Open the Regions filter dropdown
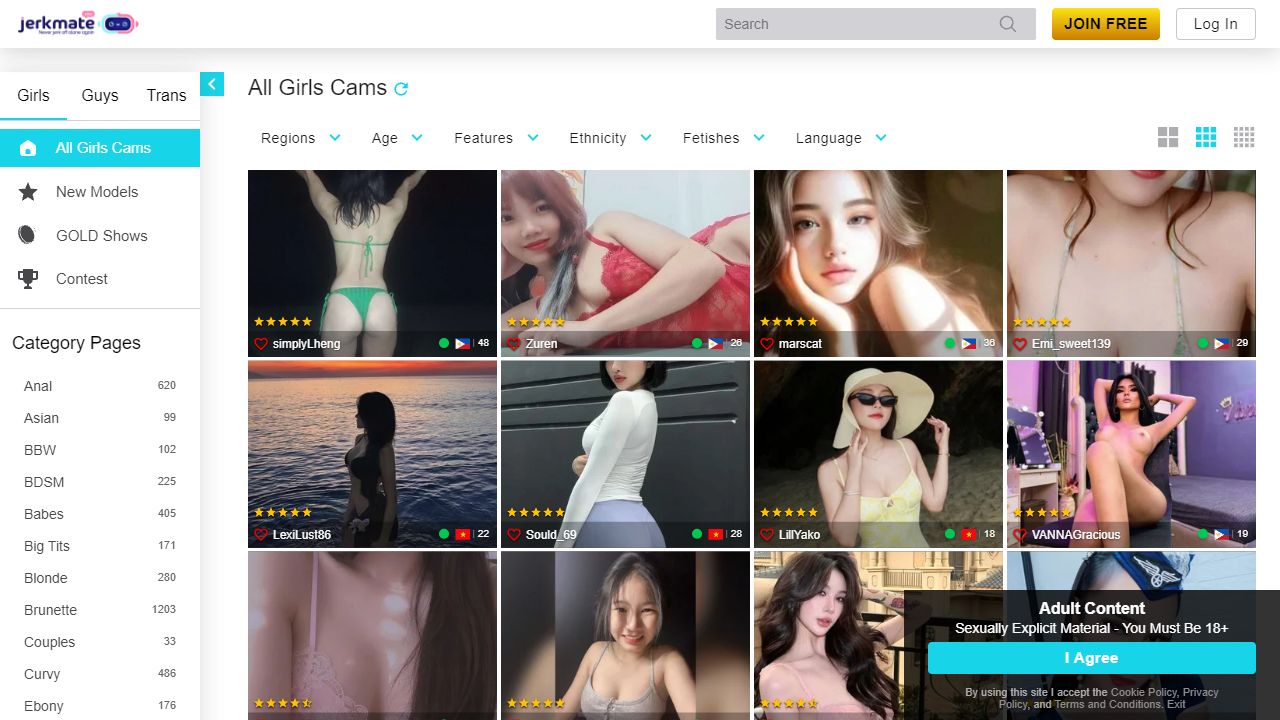 [x=300, y=138]
